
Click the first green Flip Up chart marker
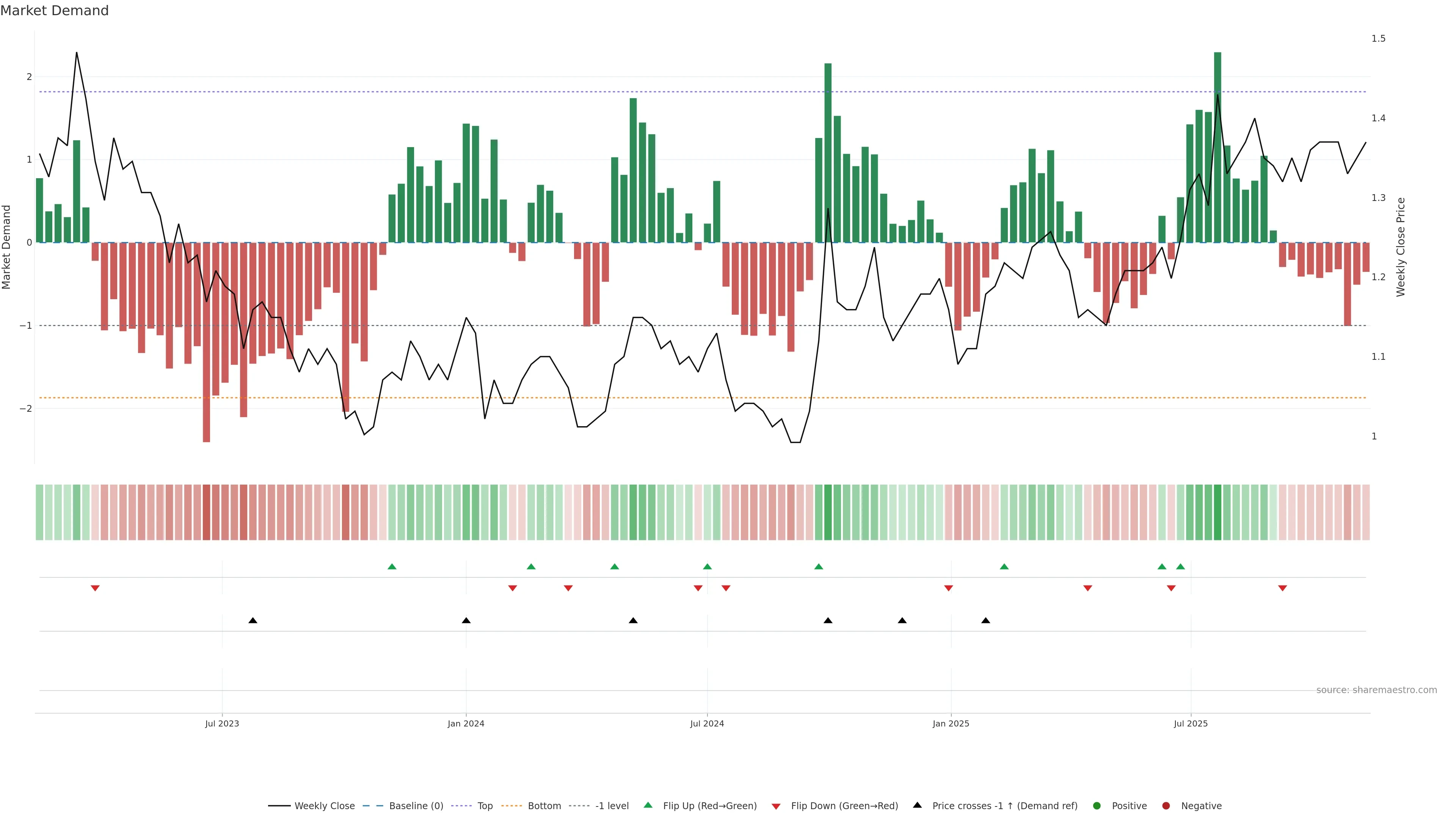pyautogui.click(x=392, y=566)
